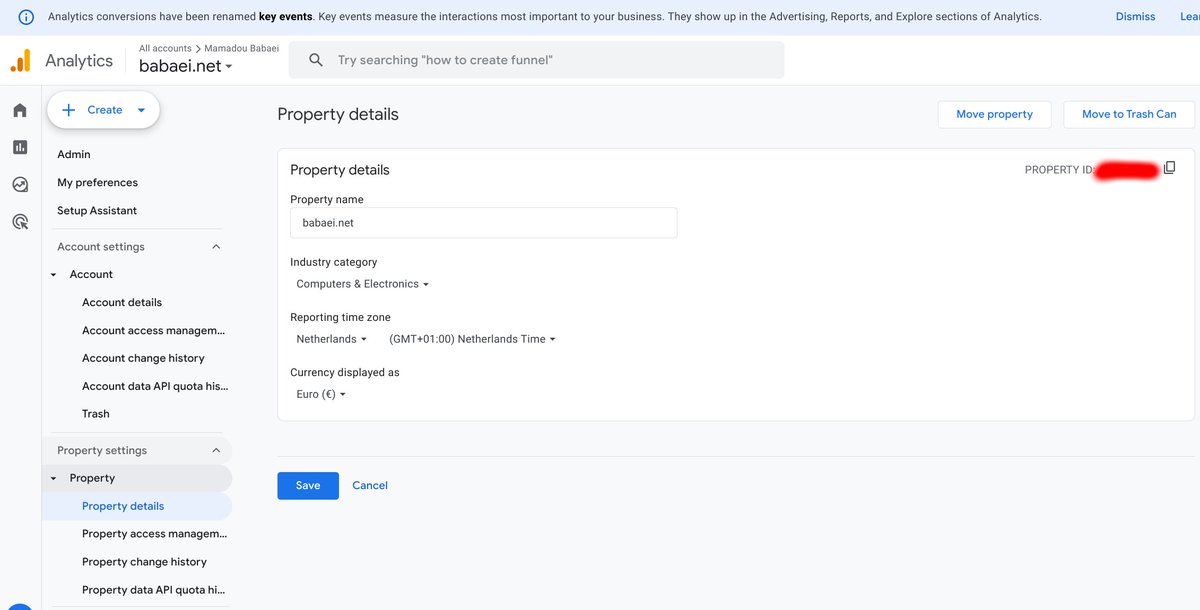
Task: Open Admin in the sidebar
Action: [x=74, y=154]
